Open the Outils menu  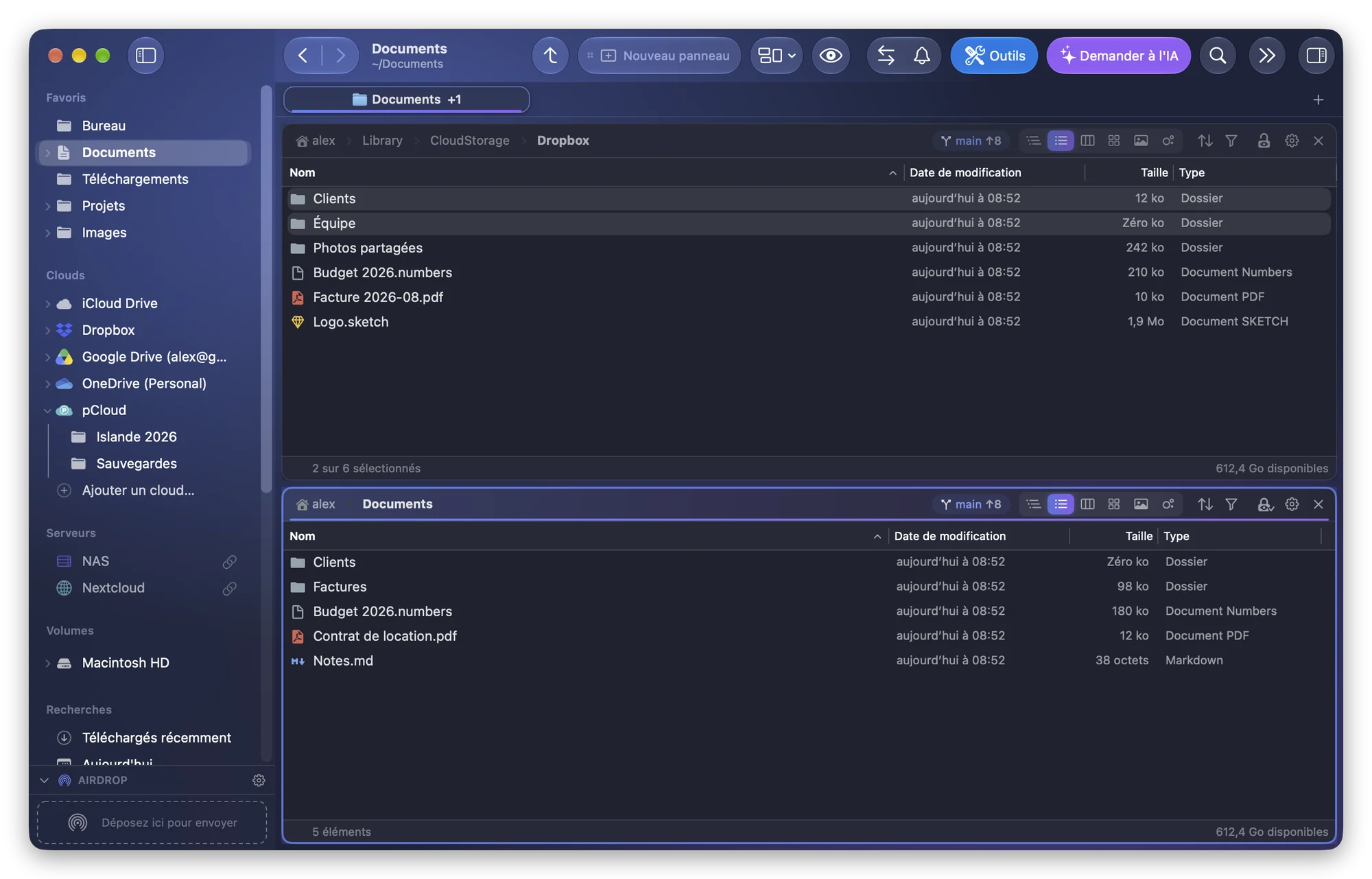pos(994,56)
